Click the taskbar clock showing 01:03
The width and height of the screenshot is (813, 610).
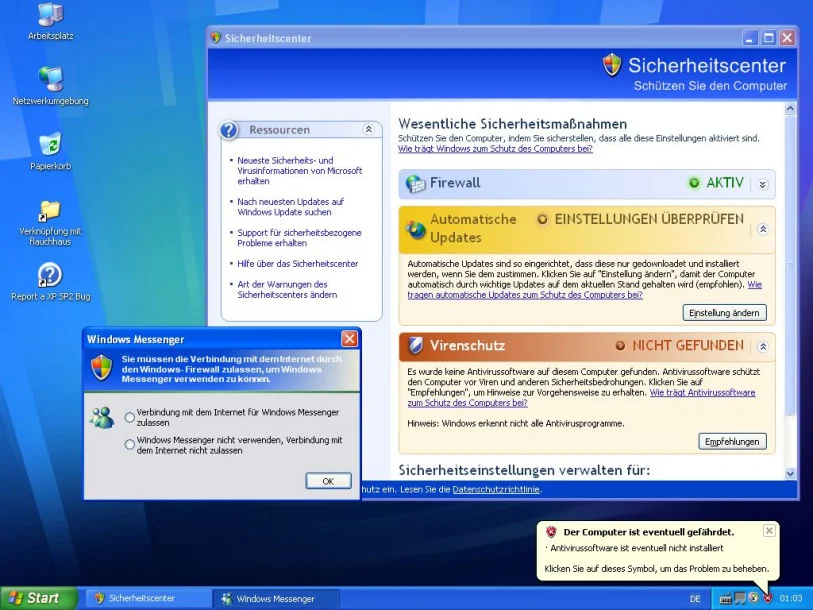[x=791, y=599]
